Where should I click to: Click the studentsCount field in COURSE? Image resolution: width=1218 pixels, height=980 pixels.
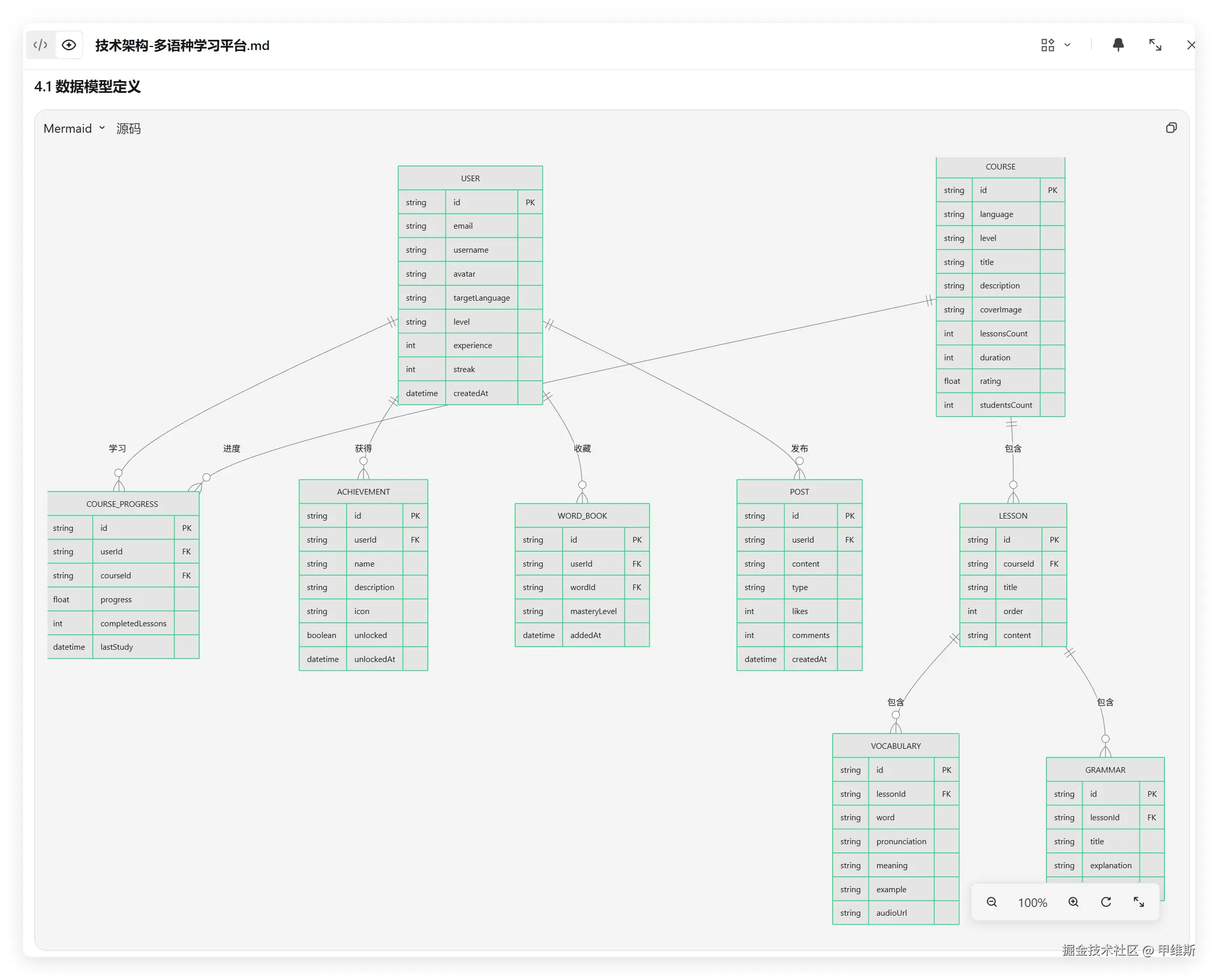[1006, 405]
